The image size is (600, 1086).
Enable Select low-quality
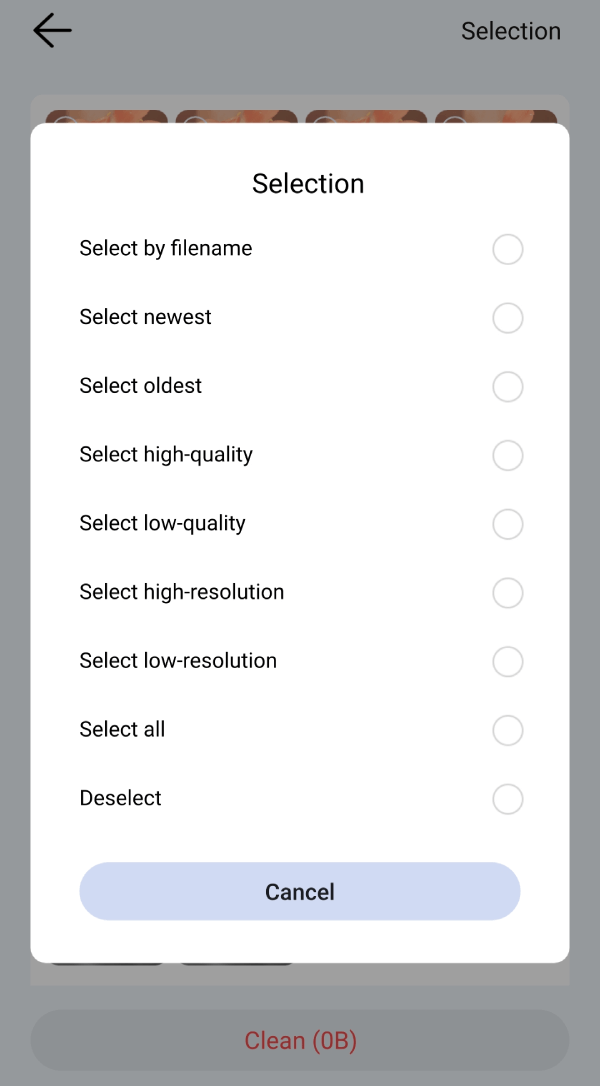(507, 524)
